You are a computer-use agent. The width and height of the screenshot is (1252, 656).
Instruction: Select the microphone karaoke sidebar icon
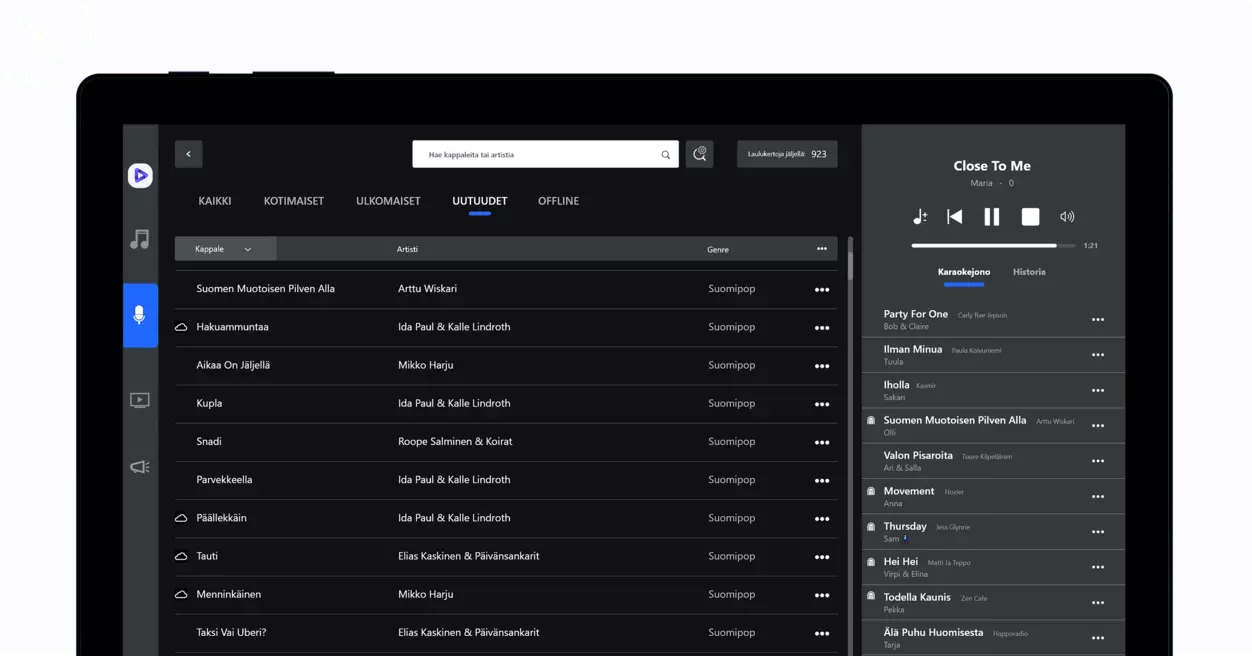pyautogui.click(x=140, y=315)
